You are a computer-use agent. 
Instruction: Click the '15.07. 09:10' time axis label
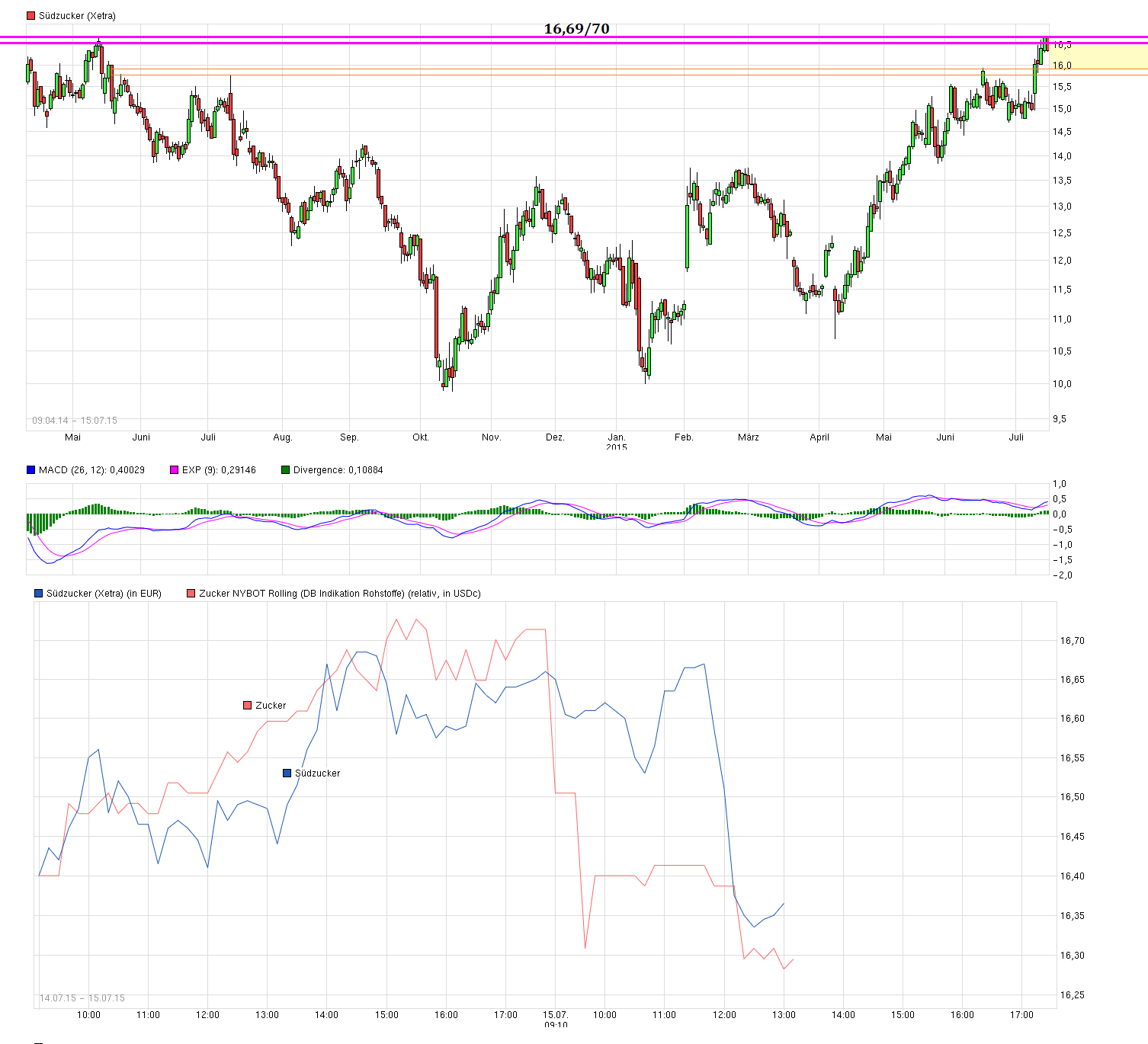pos(556,1020)
